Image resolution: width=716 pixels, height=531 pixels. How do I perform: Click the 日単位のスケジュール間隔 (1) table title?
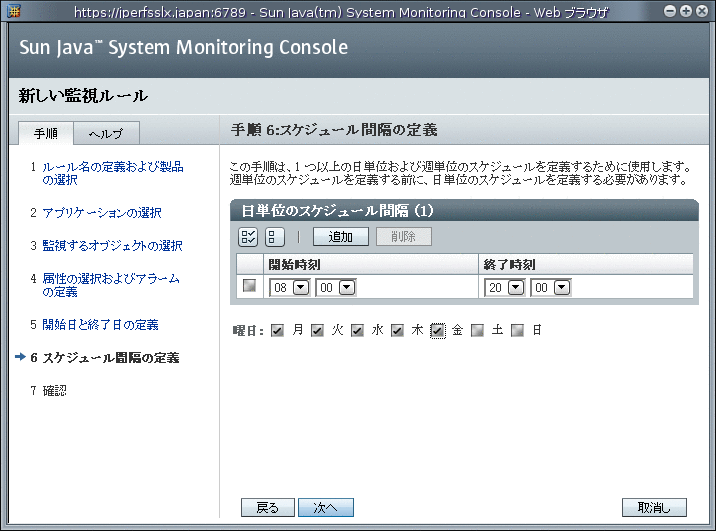pyautogui.click(x=337, y=211)
